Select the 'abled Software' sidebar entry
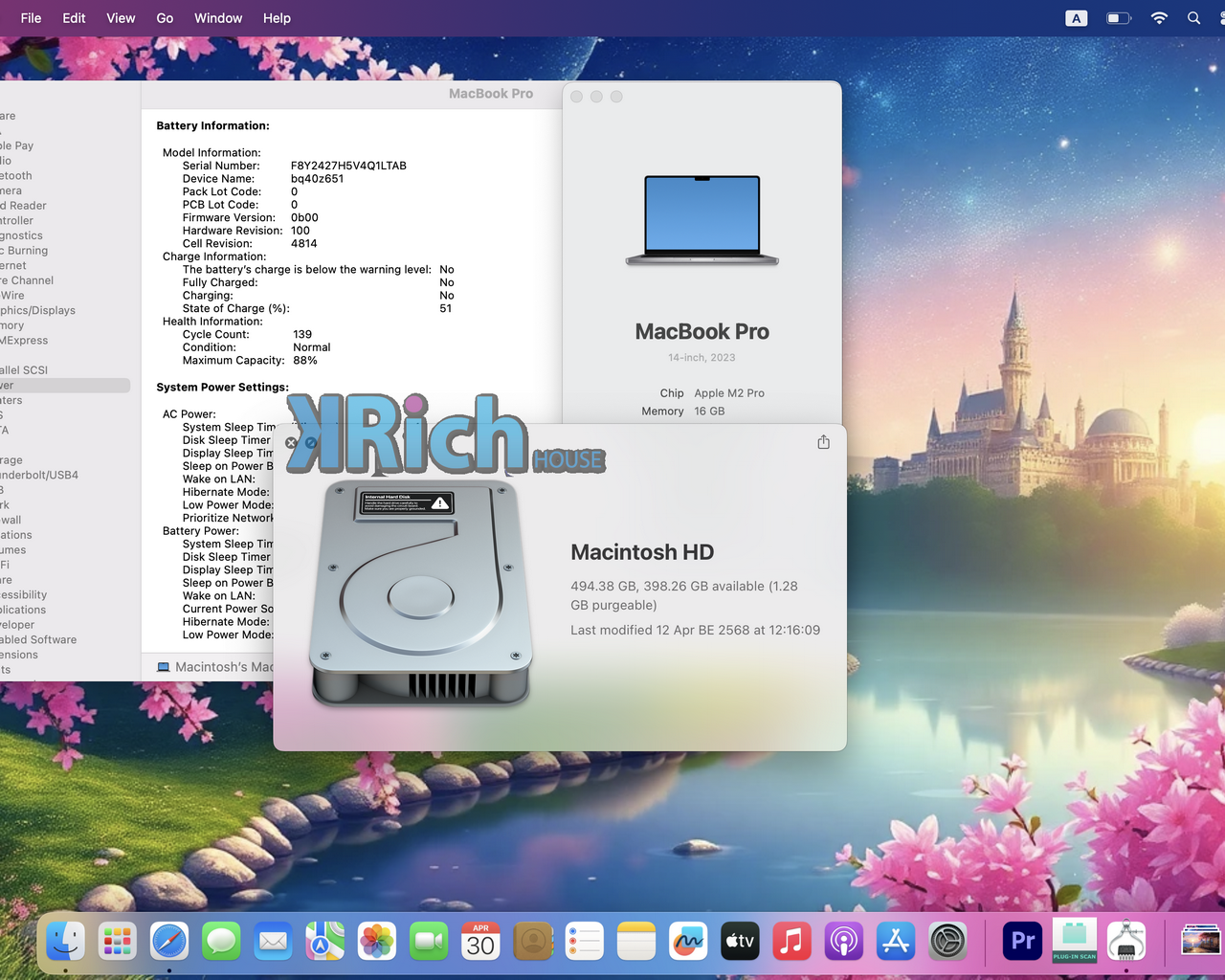This screenshot has width=1225, height=980. pos(38,640)
